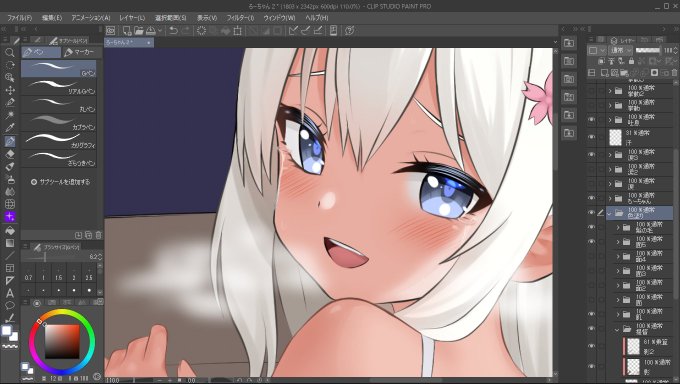Select the Zoom magnifier tool

coord(10,53)
